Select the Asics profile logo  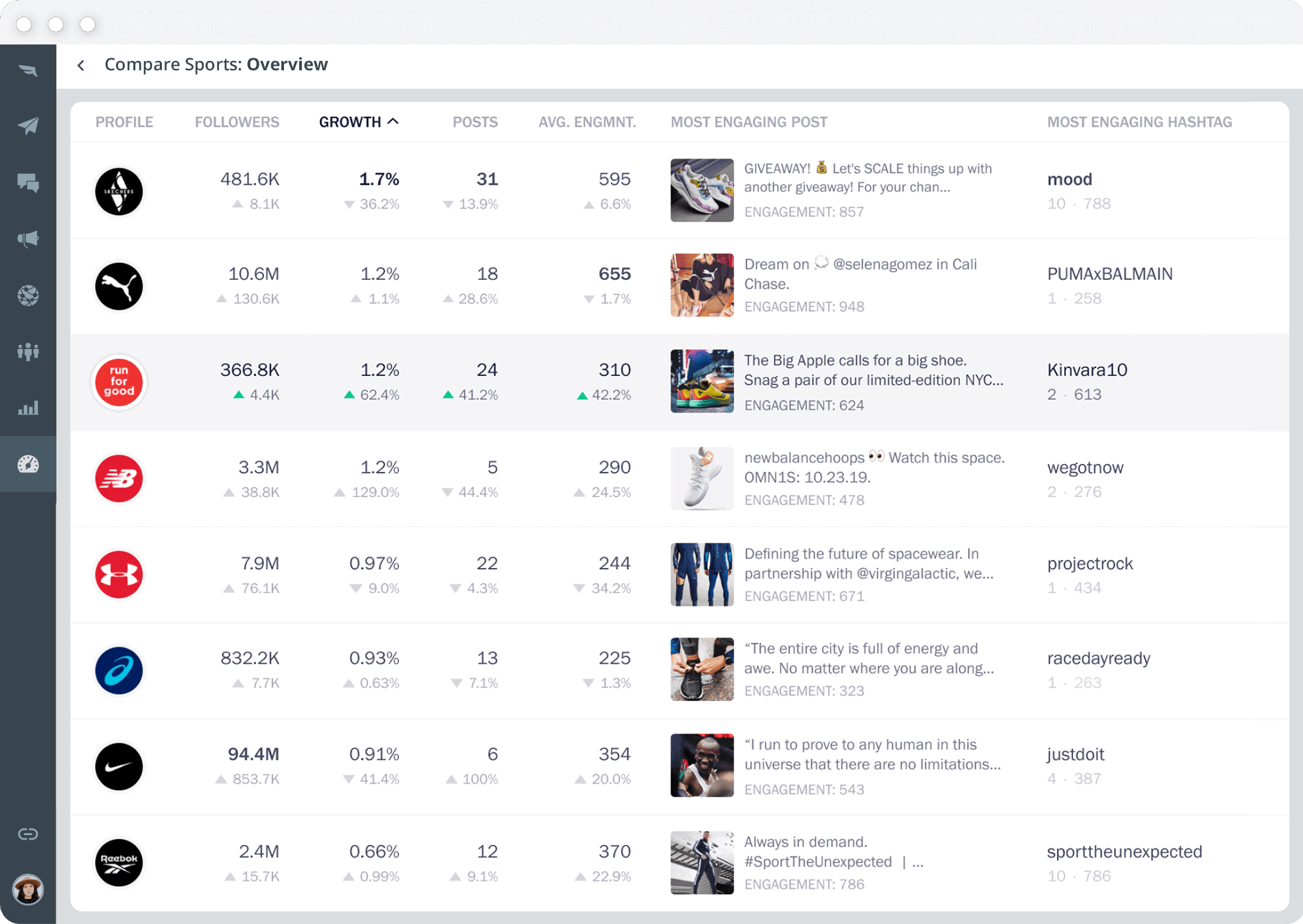119,670
